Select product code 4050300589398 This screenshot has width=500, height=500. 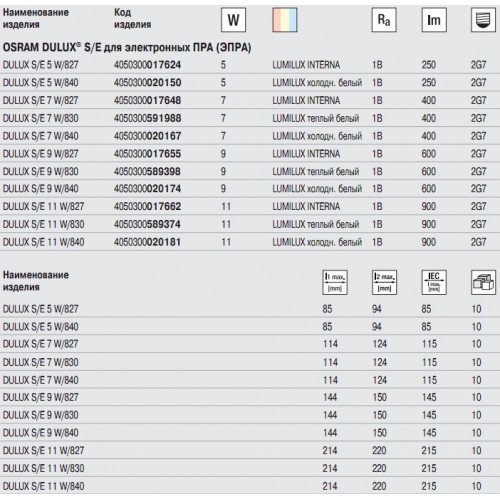coord(147,171)
